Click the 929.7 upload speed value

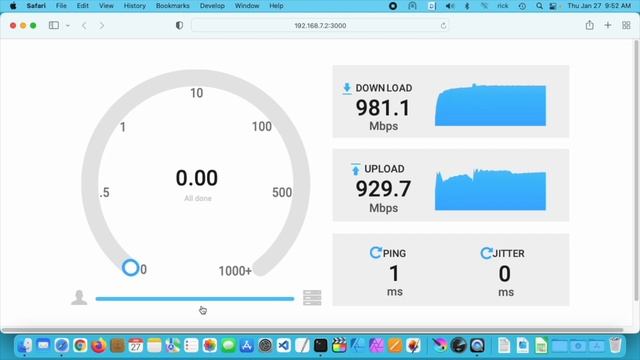(x=383, y=189)
